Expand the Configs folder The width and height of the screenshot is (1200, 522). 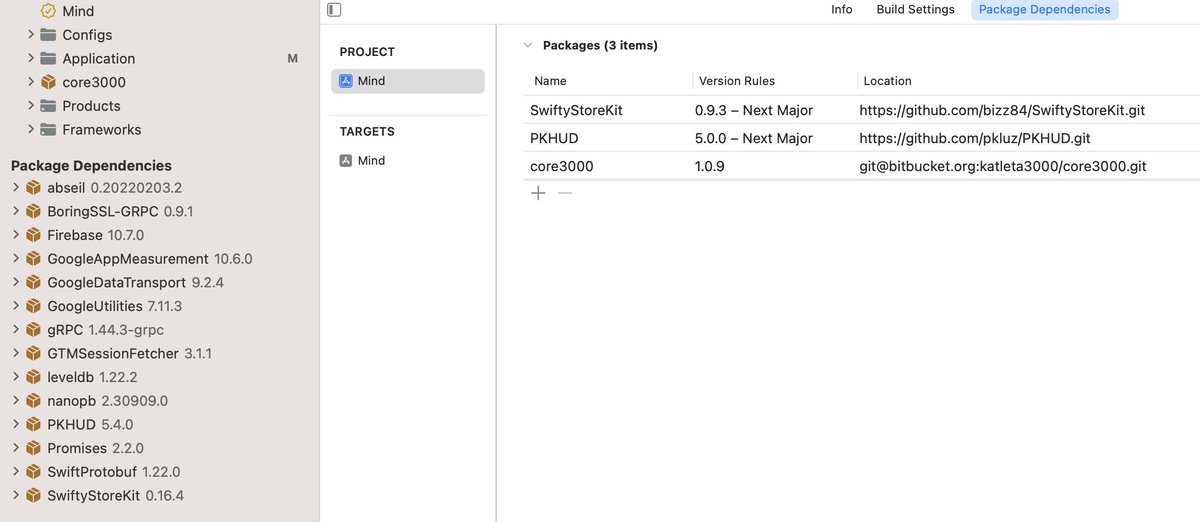pos(31,35)
